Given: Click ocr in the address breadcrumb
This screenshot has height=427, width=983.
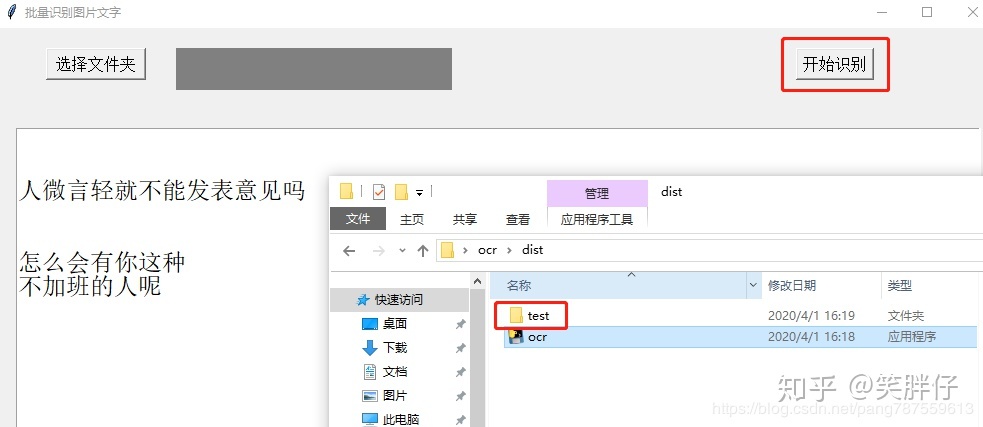Looking at the screenshot, I should [487, 250].
